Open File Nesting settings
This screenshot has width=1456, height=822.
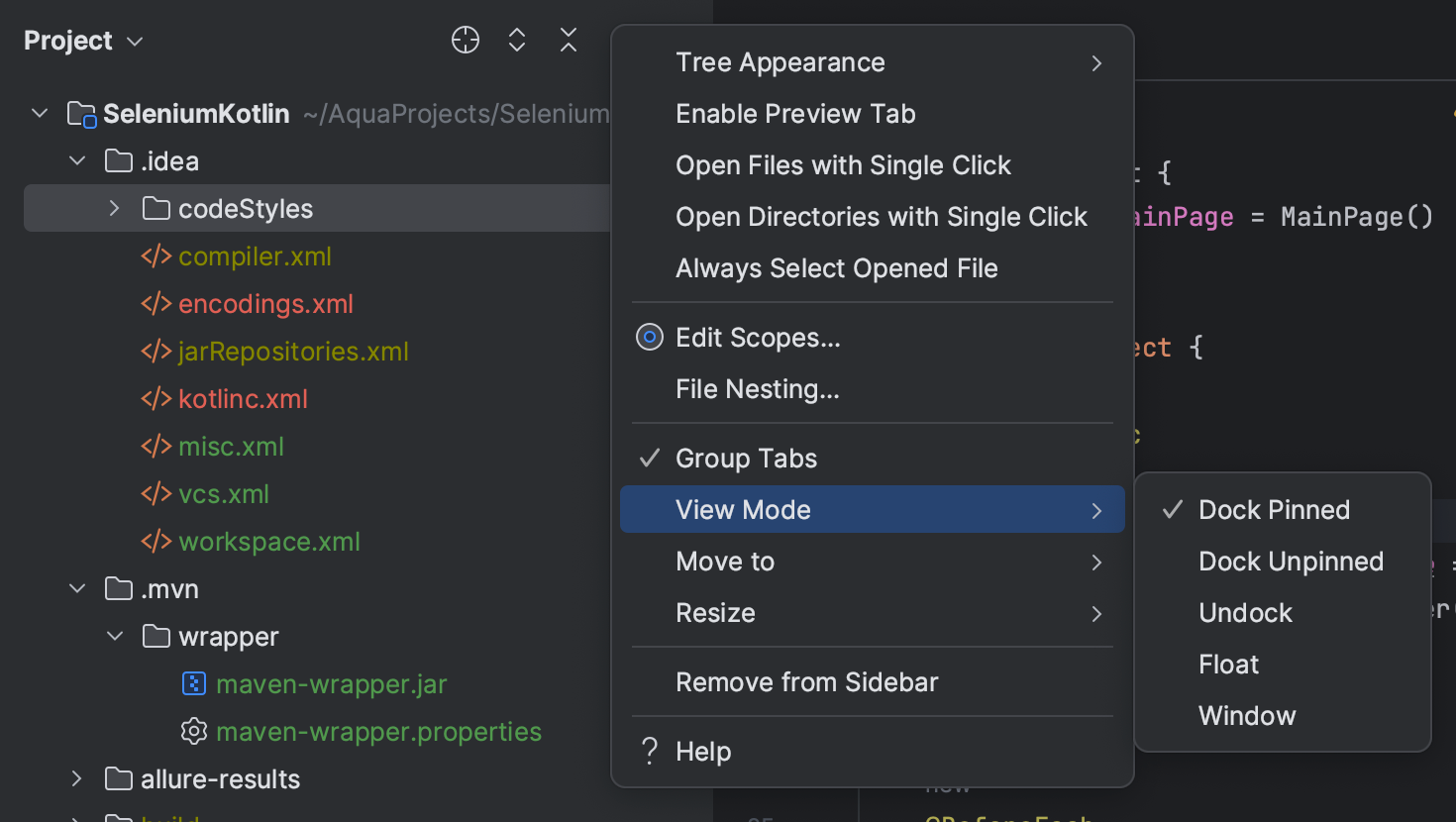[757, 388]
